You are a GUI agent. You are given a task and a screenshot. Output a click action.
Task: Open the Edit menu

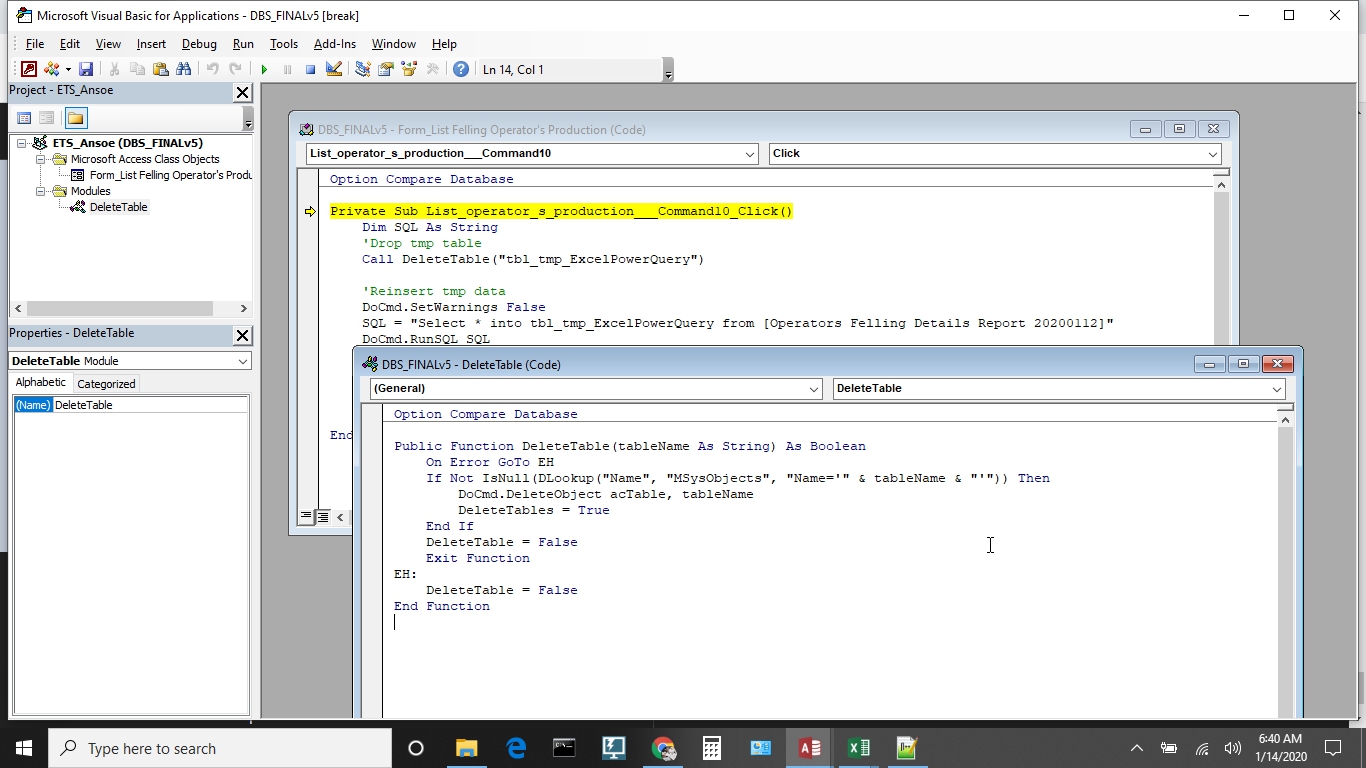click(x=70, y=44)
